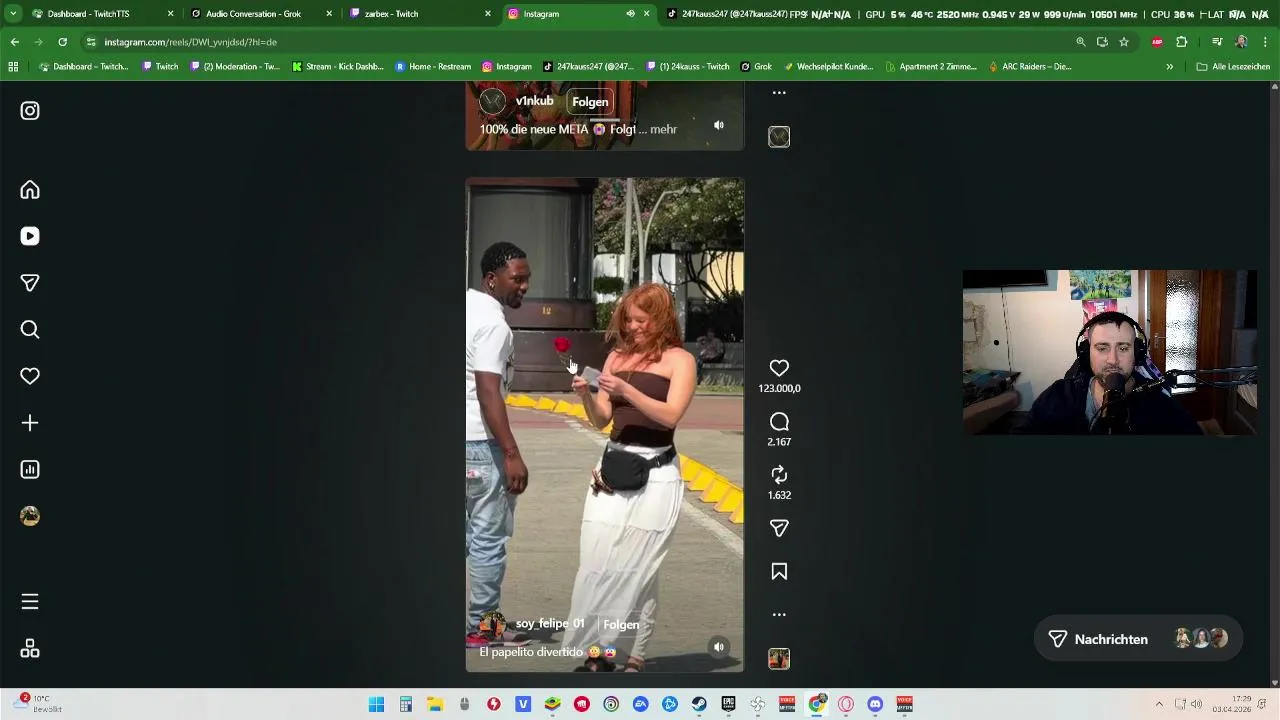Show hidden tray icons chevron
1280x720 pixels.
click(x=1159, y=704)
